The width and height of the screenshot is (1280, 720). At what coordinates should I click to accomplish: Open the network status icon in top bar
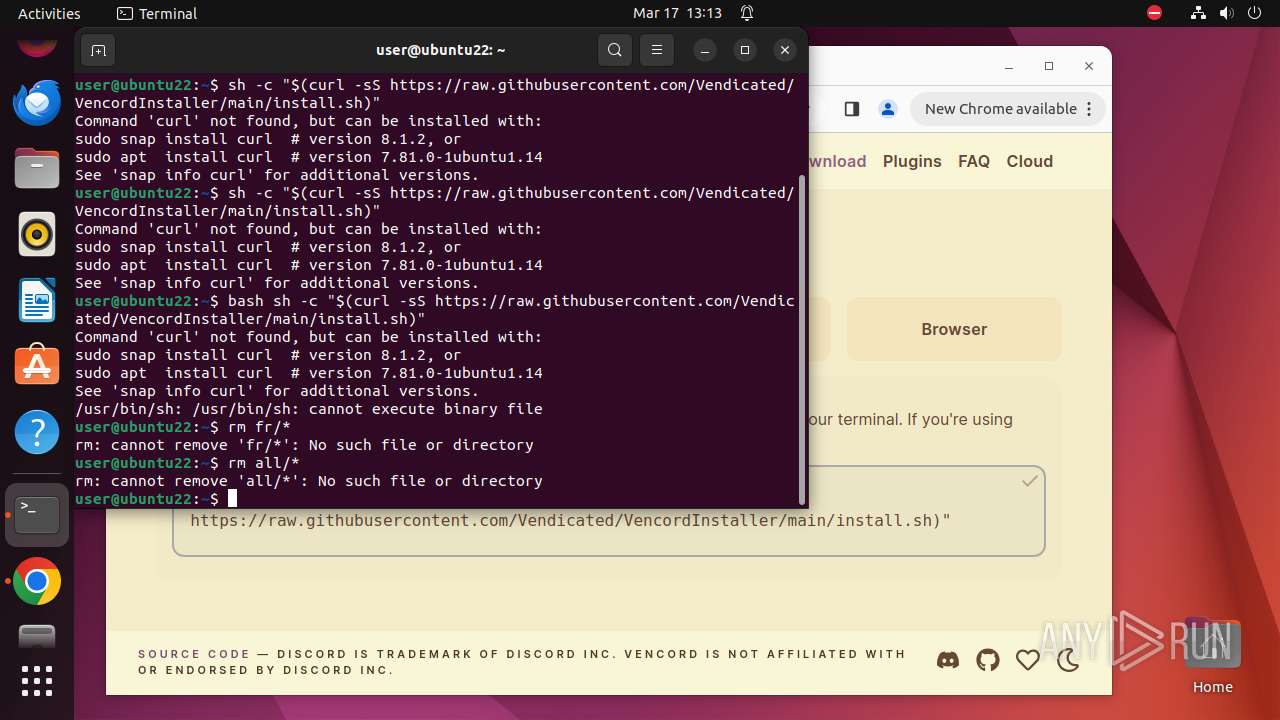(x=1198, y=13)
